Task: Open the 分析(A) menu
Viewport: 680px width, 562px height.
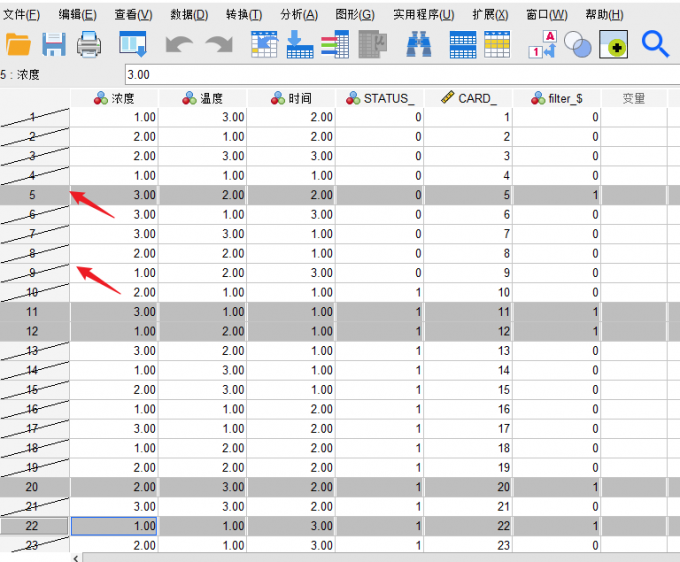Action: tap(299, 15)
